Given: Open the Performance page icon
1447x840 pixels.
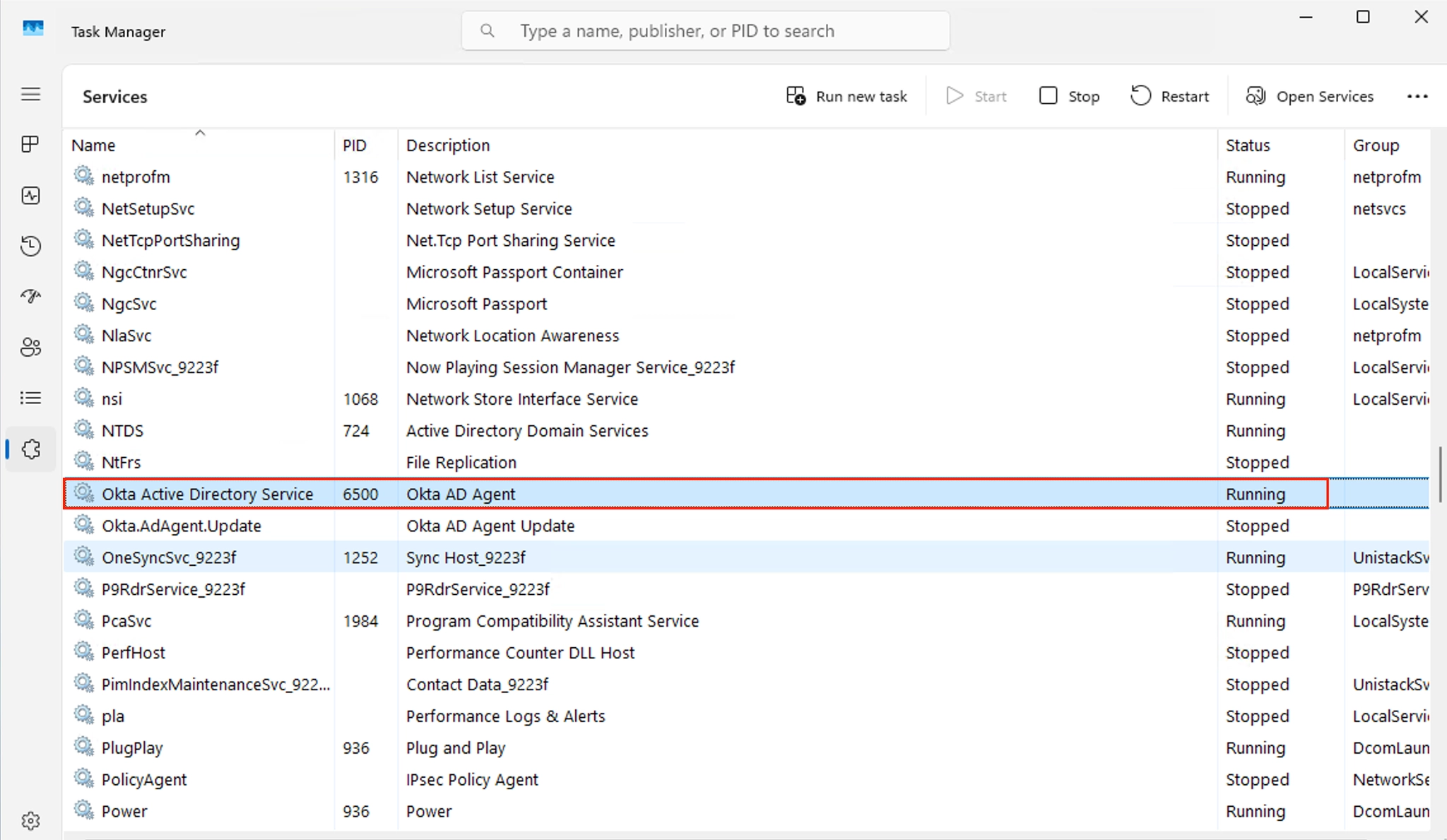Looking at the screenshot, I should (x=30, y=196).
